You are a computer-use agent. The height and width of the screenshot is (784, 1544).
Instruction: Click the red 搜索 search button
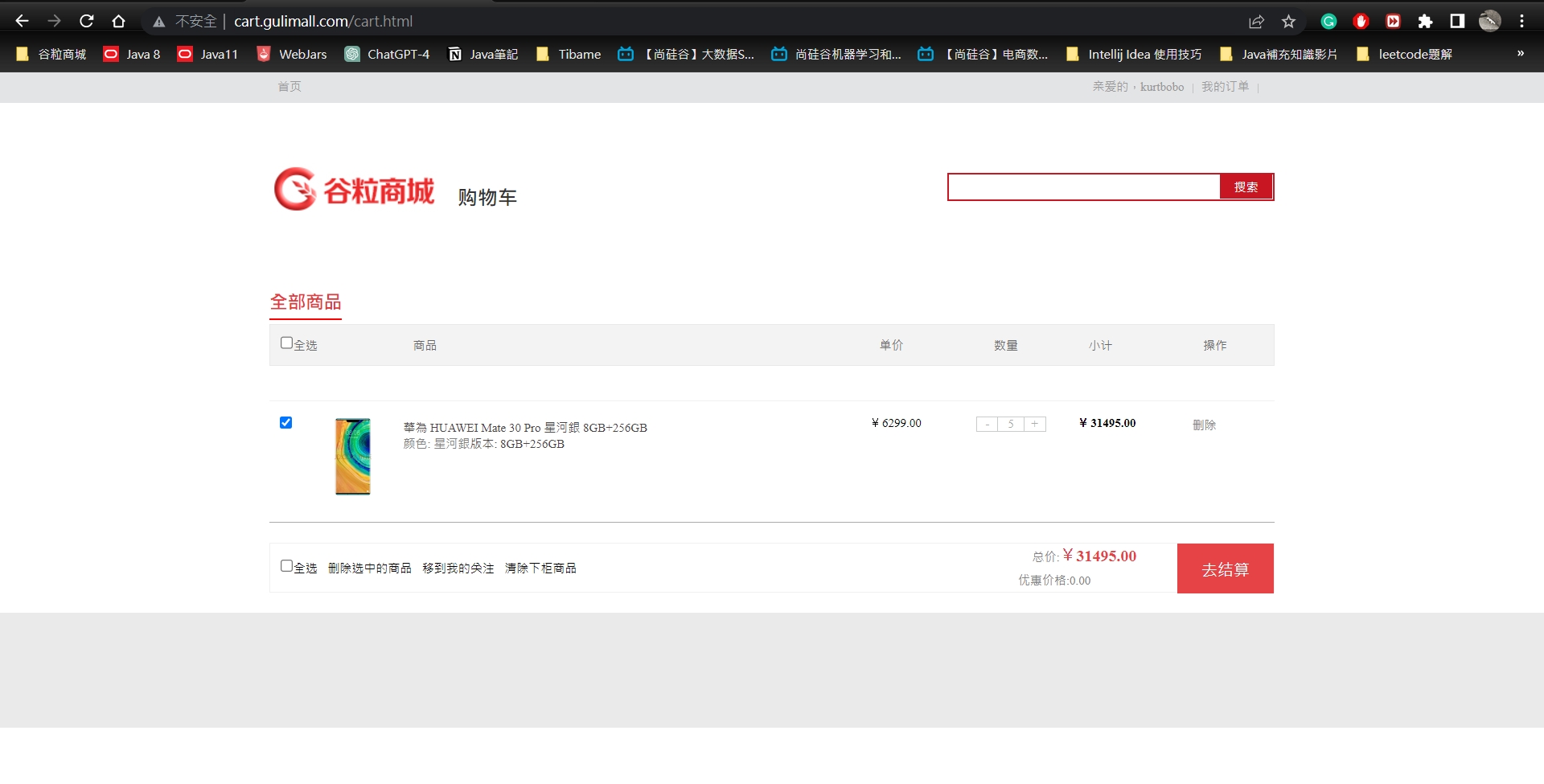tap(1246, 187)
